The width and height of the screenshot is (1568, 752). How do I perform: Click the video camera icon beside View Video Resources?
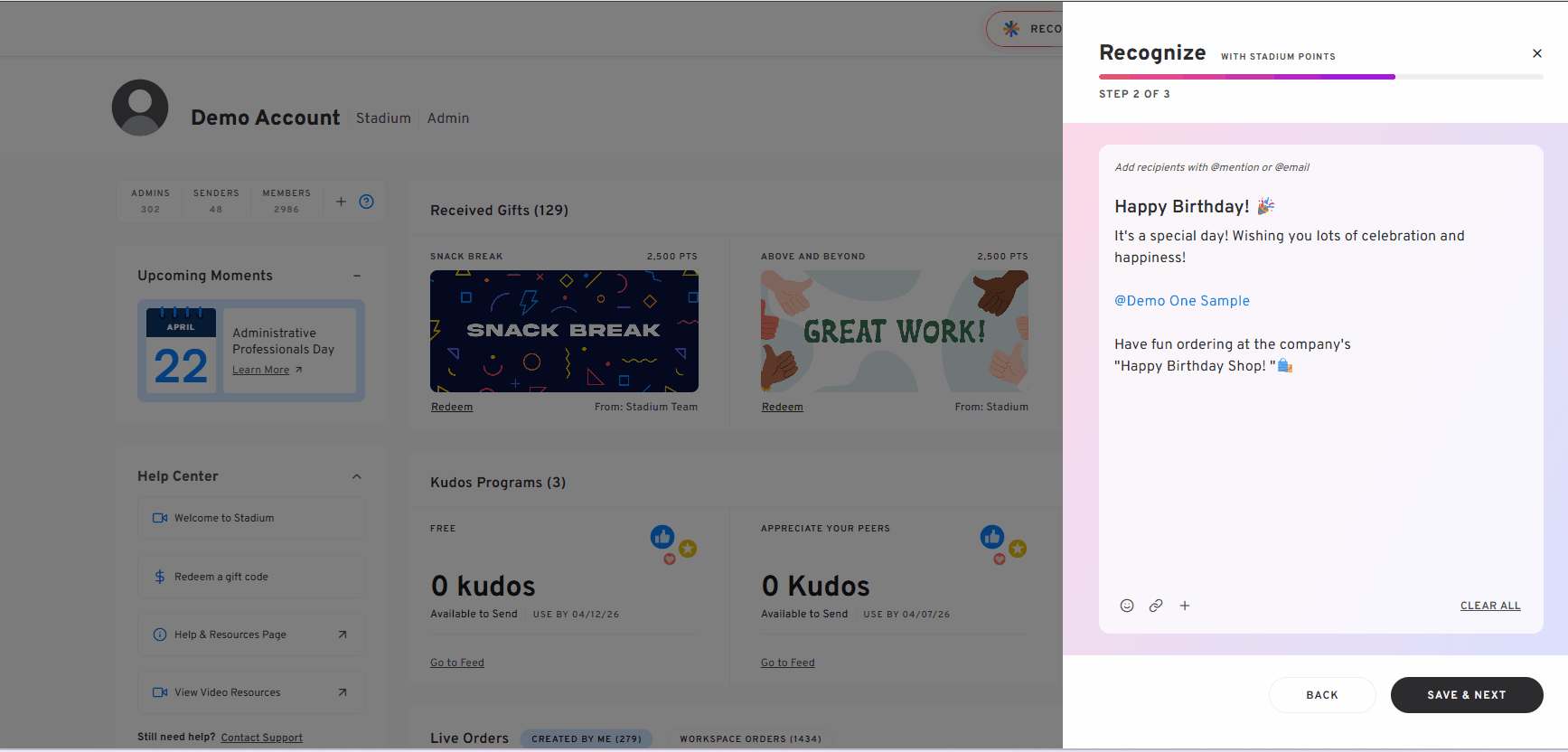click(160, 692)
